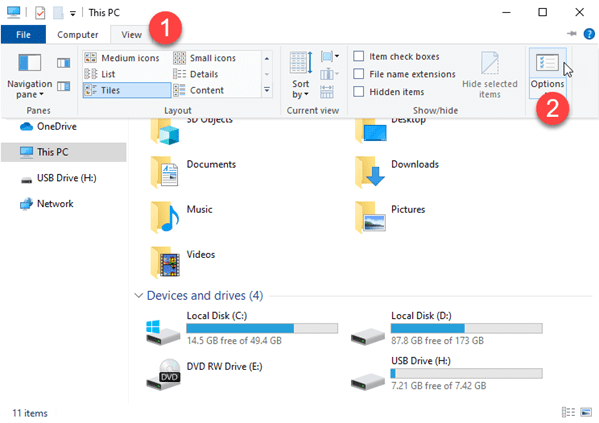Open the File menu tab
Image resolution: width=599 pixels, height=423 pixels.
click(x=23, y=35)
